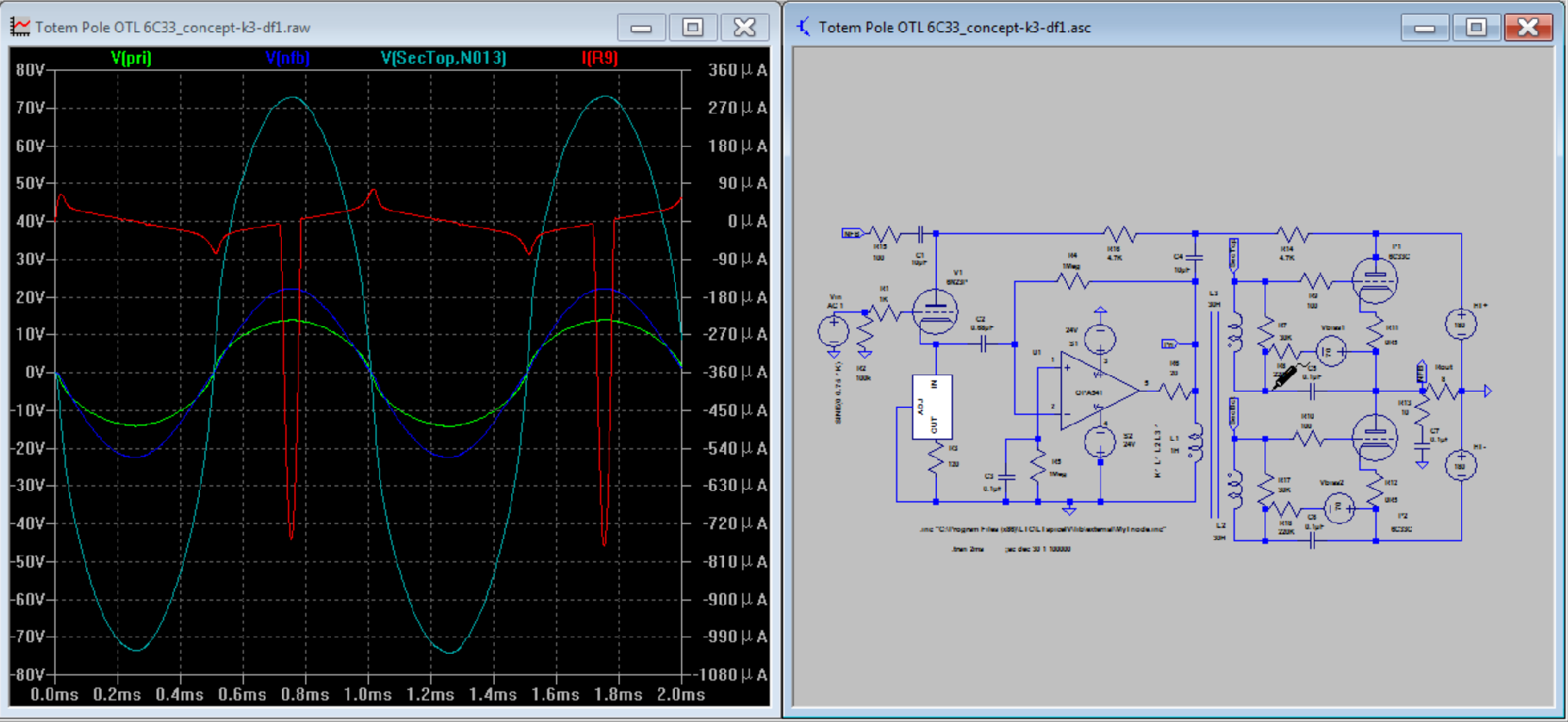Maximize the .raw waveform window
1568x722 pixels.
[693, 27]
